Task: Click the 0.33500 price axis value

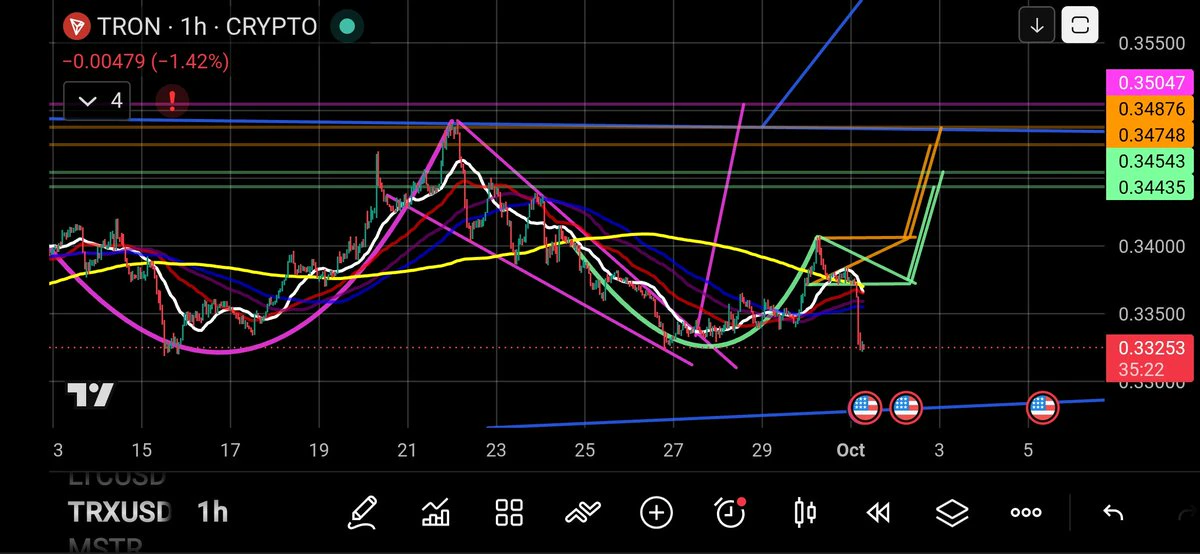Action: 1151,314
